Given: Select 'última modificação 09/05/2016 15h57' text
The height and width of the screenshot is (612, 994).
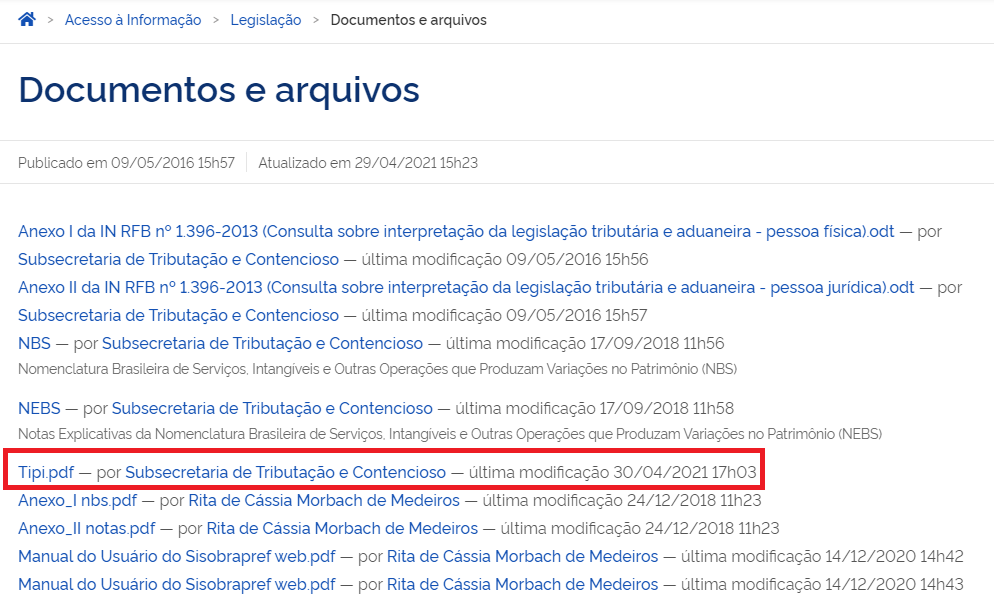Looking at the screenshot, I should coord(504,315).
